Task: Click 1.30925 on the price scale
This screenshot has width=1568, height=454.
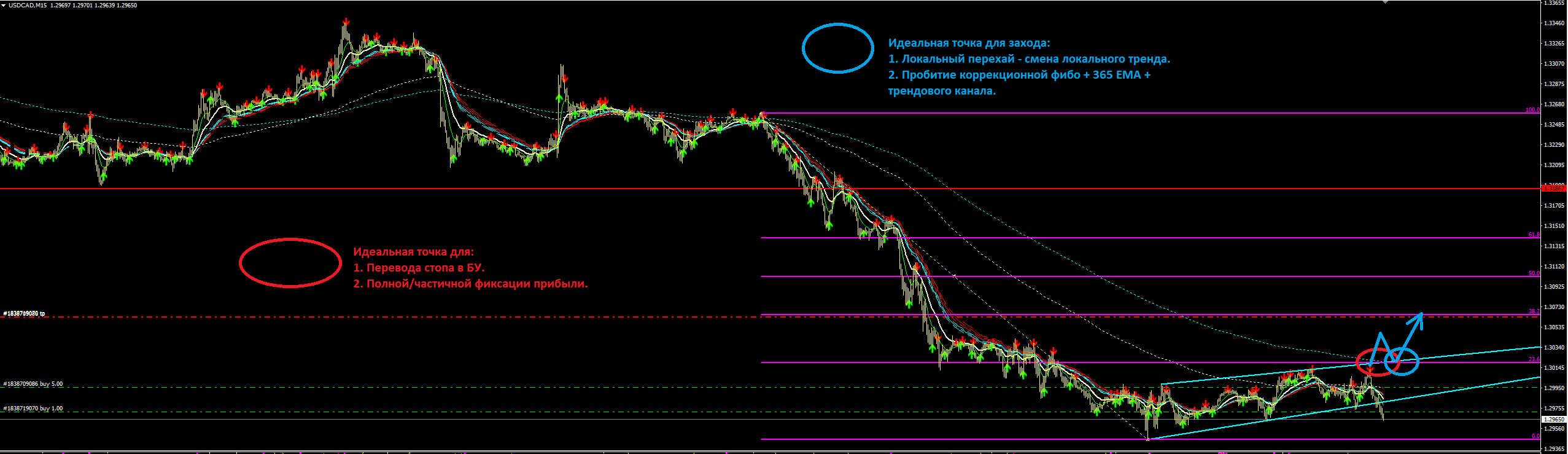Action: (1554, 287)
